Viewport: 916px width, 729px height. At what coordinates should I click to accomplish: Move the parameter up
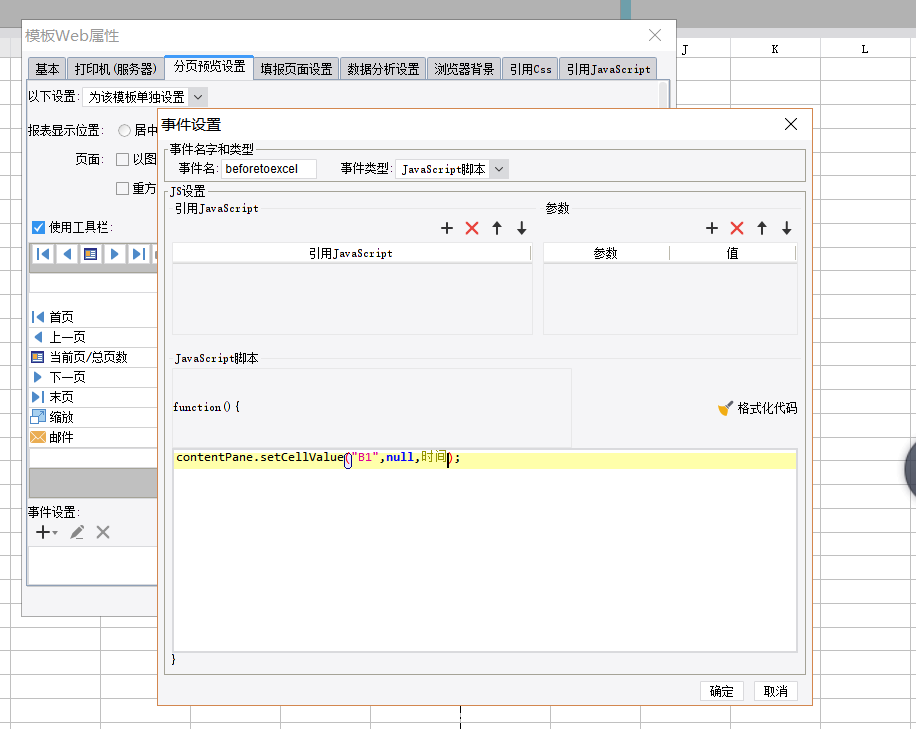762,228
